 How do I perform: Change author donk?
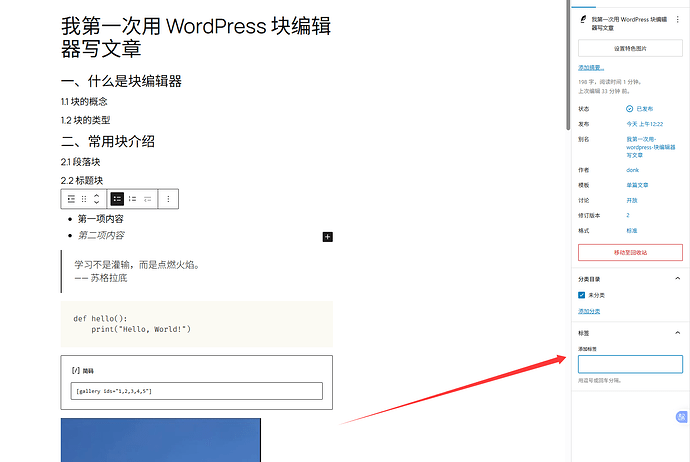[632, 170]
